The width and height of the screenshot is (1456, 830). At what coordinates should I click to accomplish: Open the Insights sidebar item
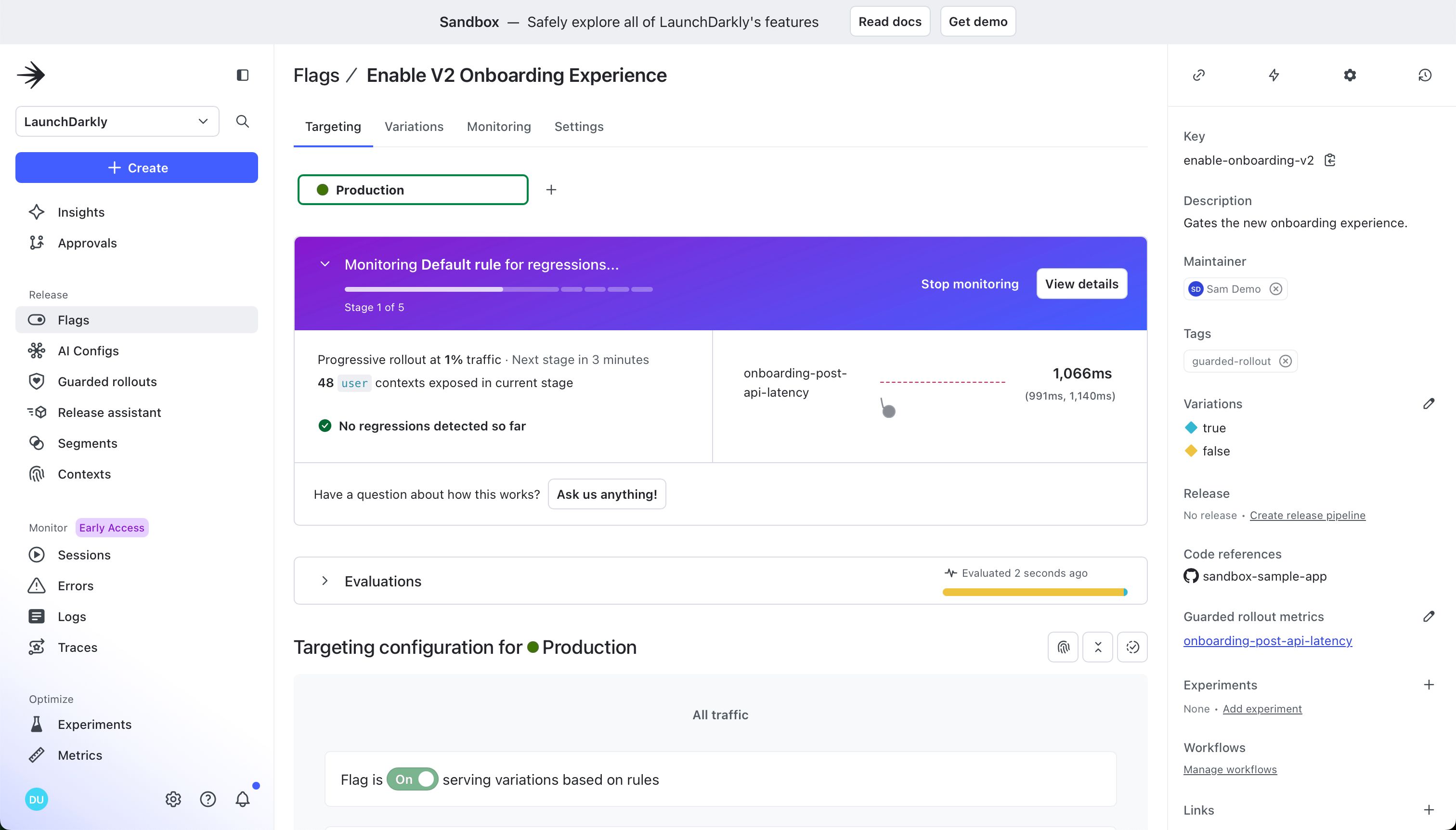[x=136, y=212]
